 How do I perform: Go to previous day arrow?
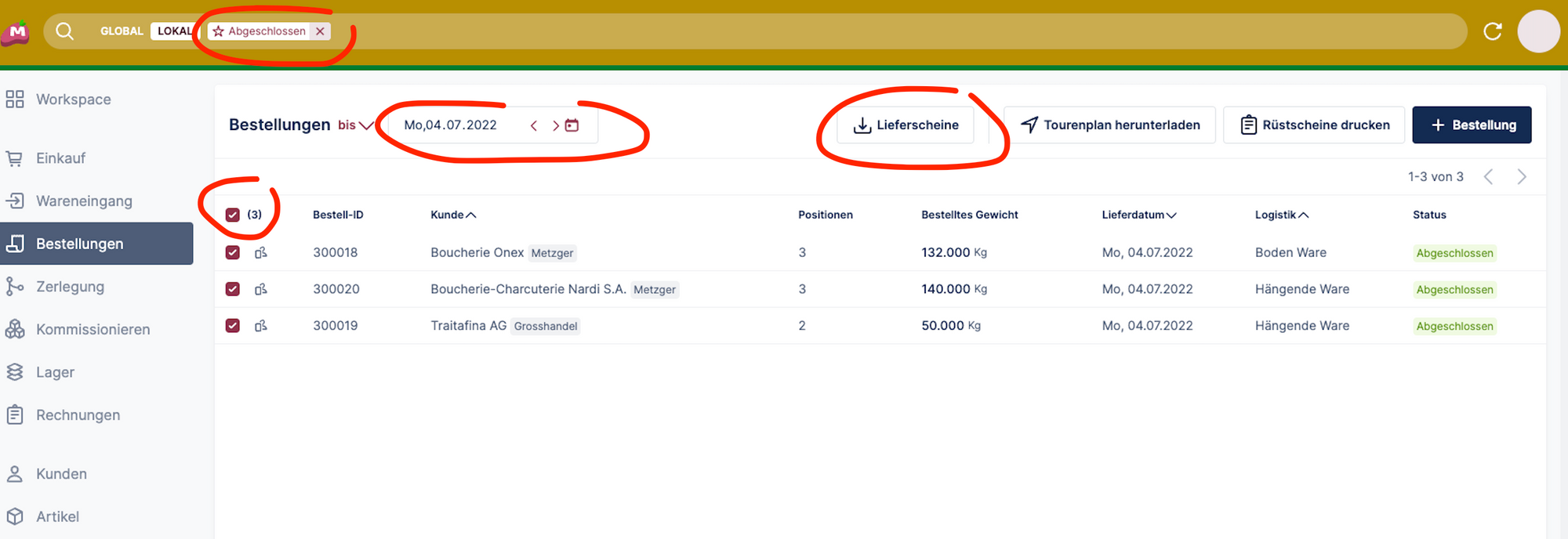click(x=534, y=125)
